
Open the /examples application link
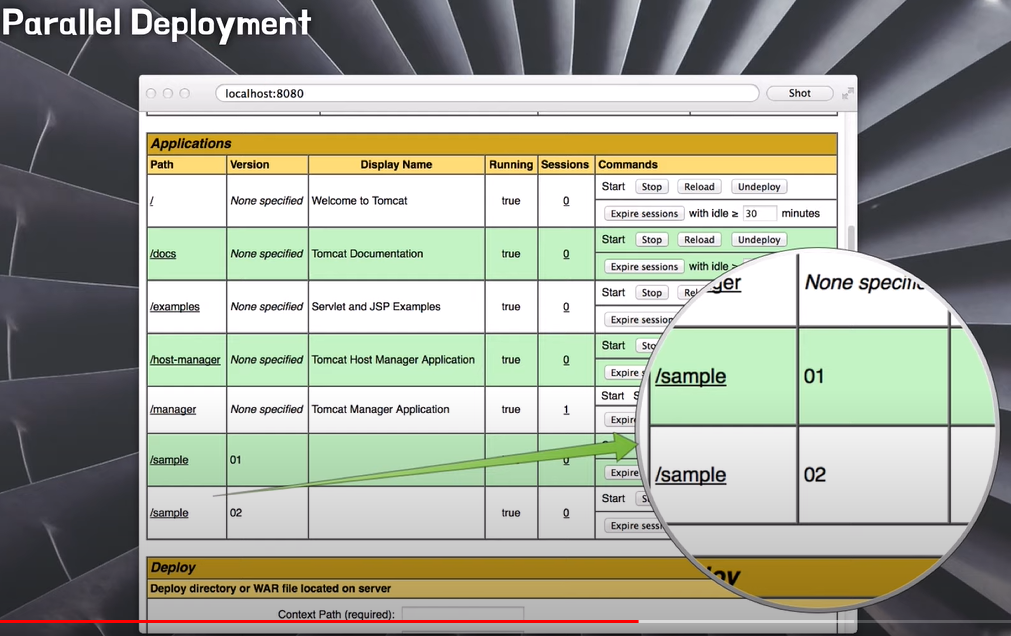(x=175, y=306)
